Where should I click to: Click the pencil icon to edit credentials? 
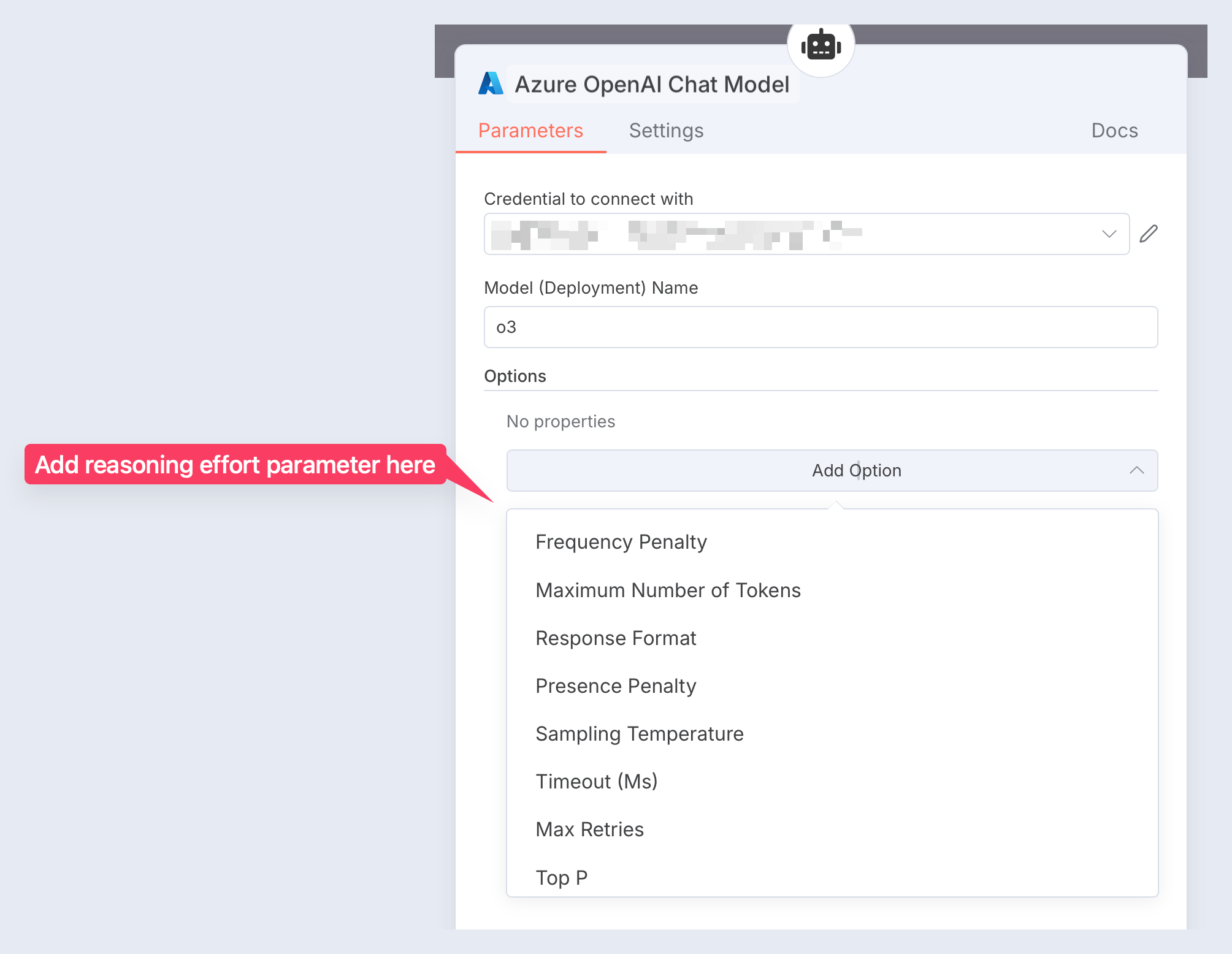pyautogui.click(x=1148, y=233)
